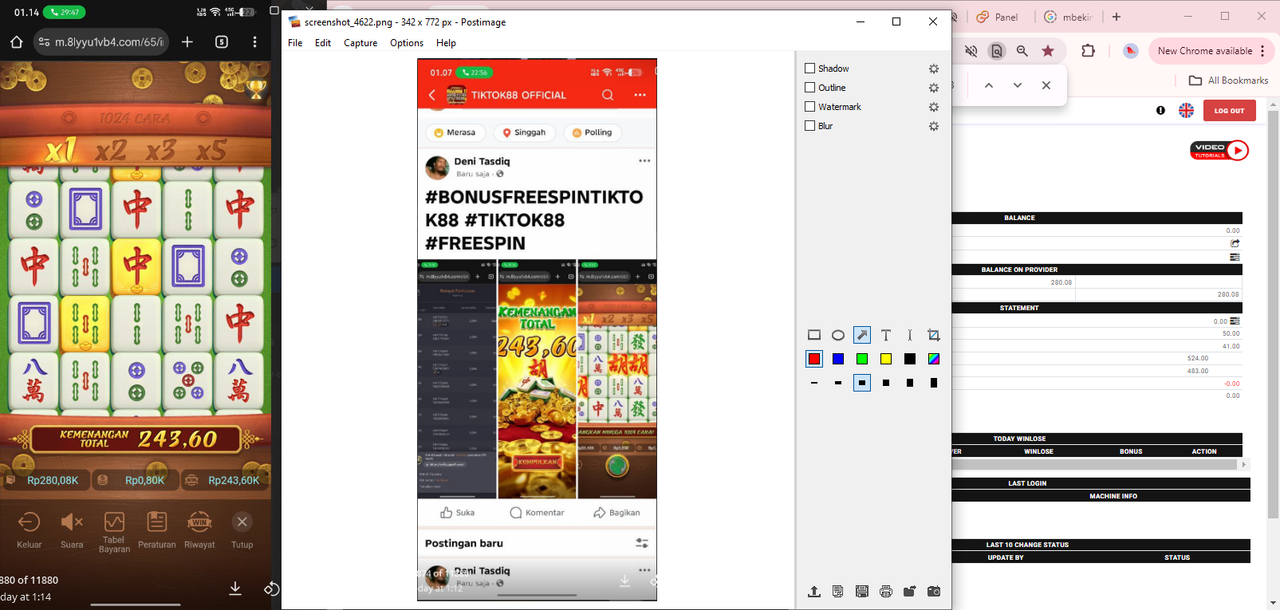Click the open-in-folder share icon
This screenshot has width=1280, height=610.
pyautogui.click(x=910, y=591)
